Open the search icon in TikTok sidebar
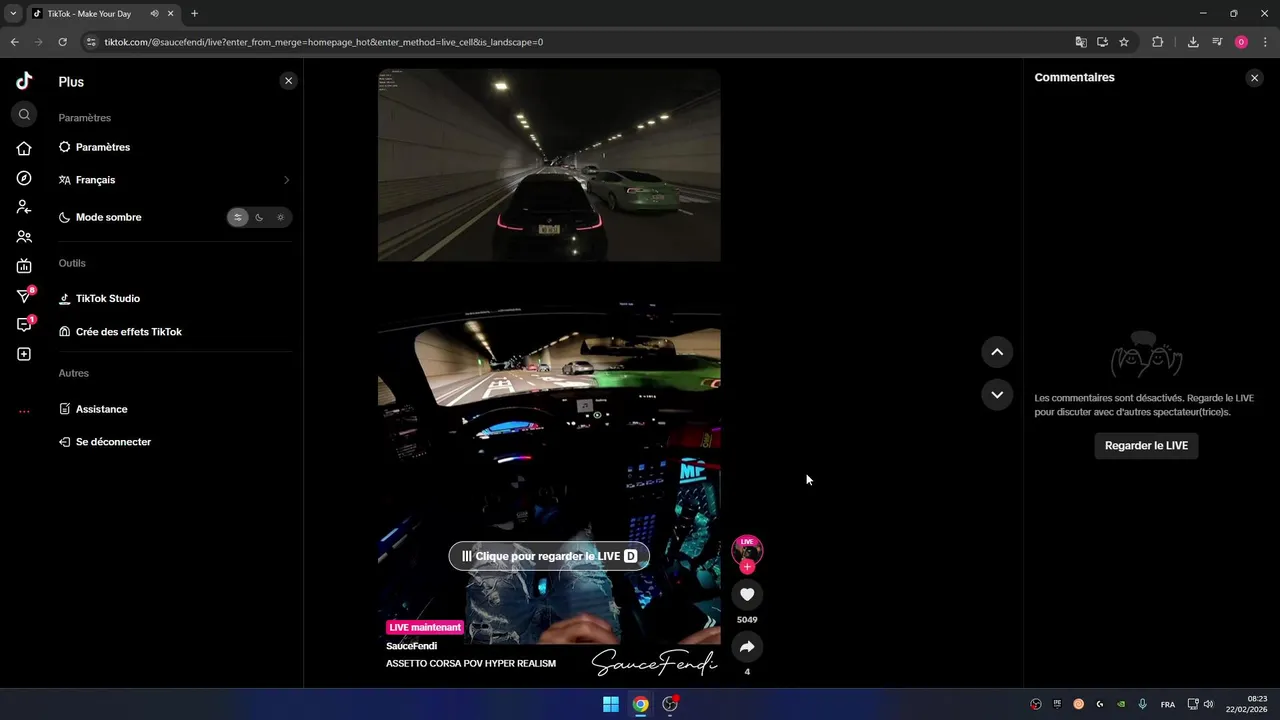 [x=24, y=114]
